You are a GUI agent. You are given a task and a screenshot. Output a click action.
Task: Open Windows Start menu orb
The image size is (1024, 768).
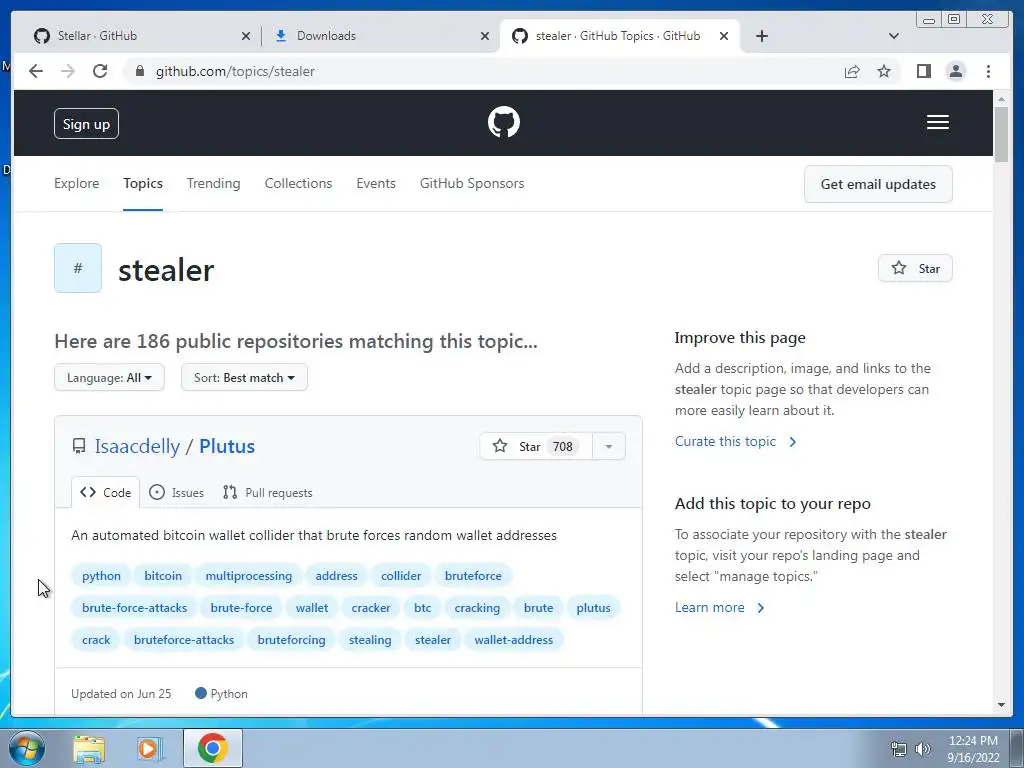coord(26,748)
